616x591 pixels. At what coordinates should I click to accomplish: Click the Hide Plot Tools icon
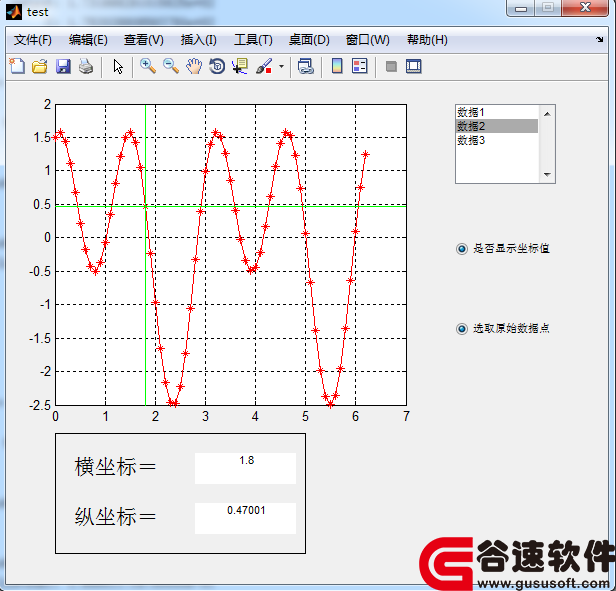point(391,66)
